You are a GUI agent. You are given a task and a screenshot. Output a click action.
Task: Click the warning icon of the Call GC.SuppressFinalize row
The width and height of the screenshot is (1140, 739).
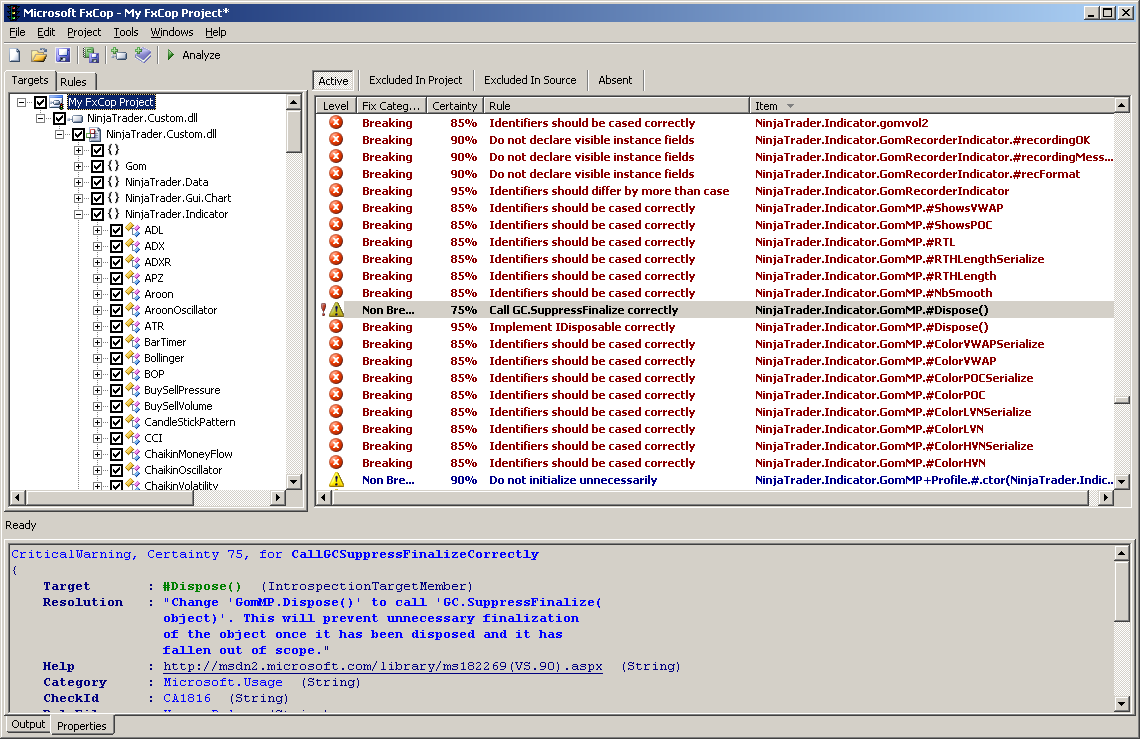[x=336, y=310]
